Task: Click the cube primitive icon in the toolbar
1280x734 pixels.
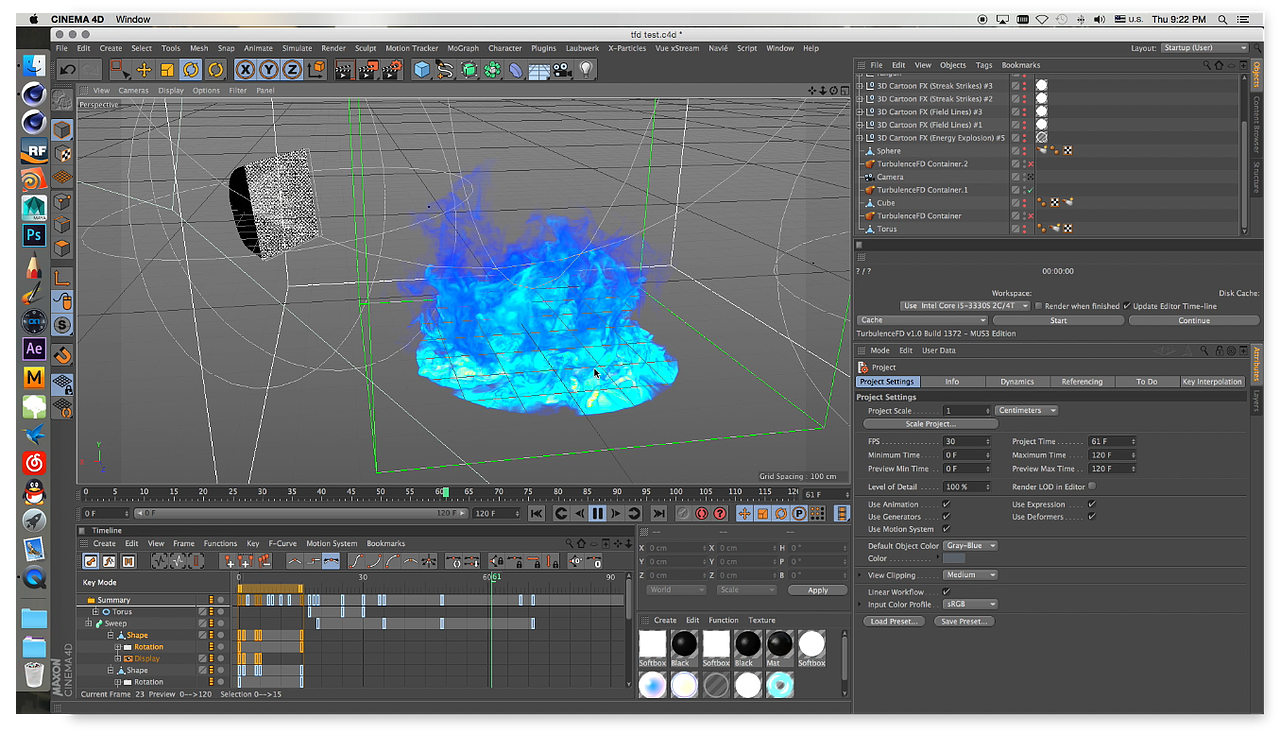Action: pyautogui.click(x=422, y=69)
